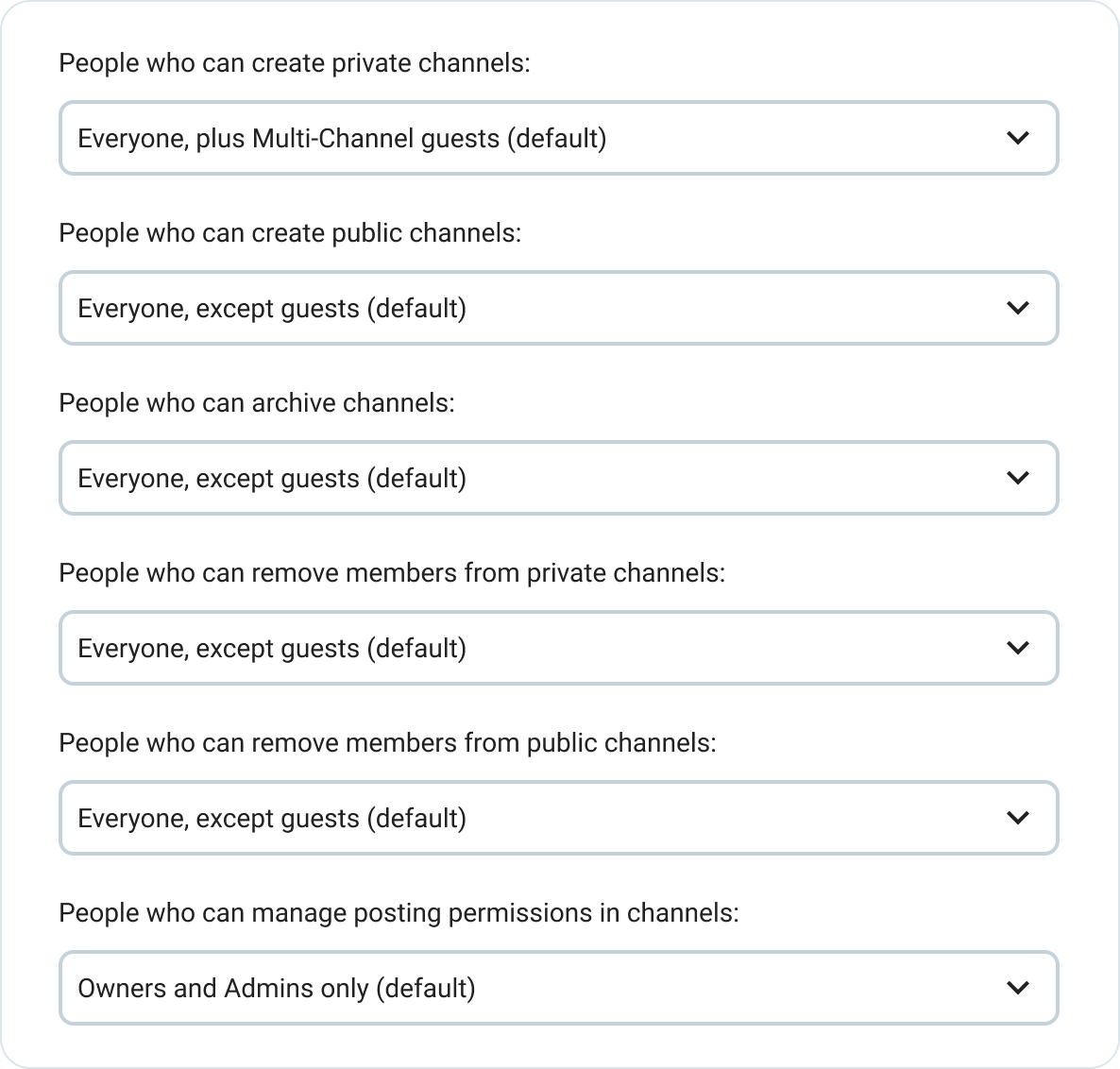Click the chevron for removing public channel members

click(x=1017, y=818)
